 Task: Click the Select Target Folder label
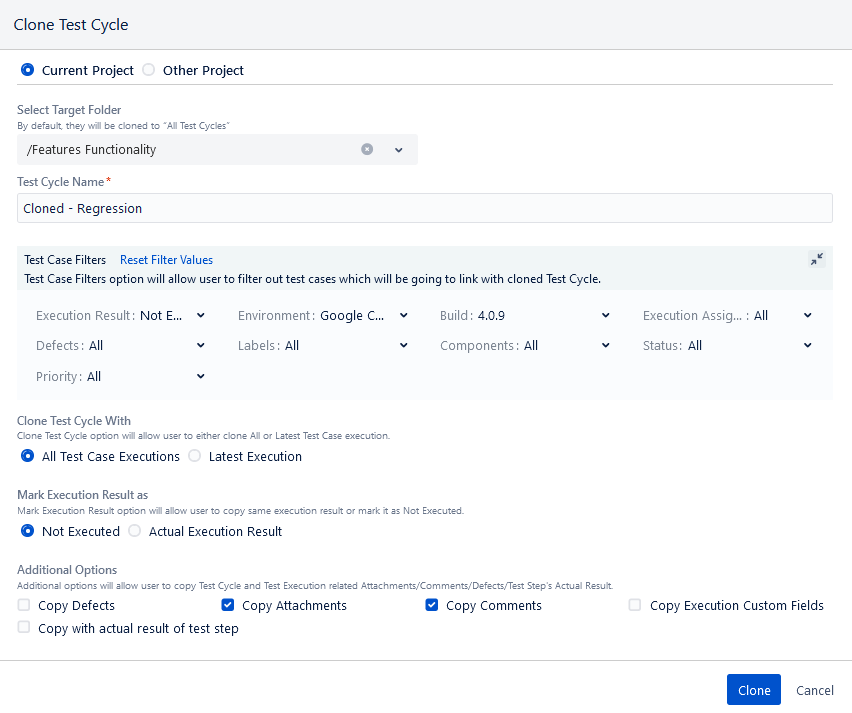click(69, 110)
